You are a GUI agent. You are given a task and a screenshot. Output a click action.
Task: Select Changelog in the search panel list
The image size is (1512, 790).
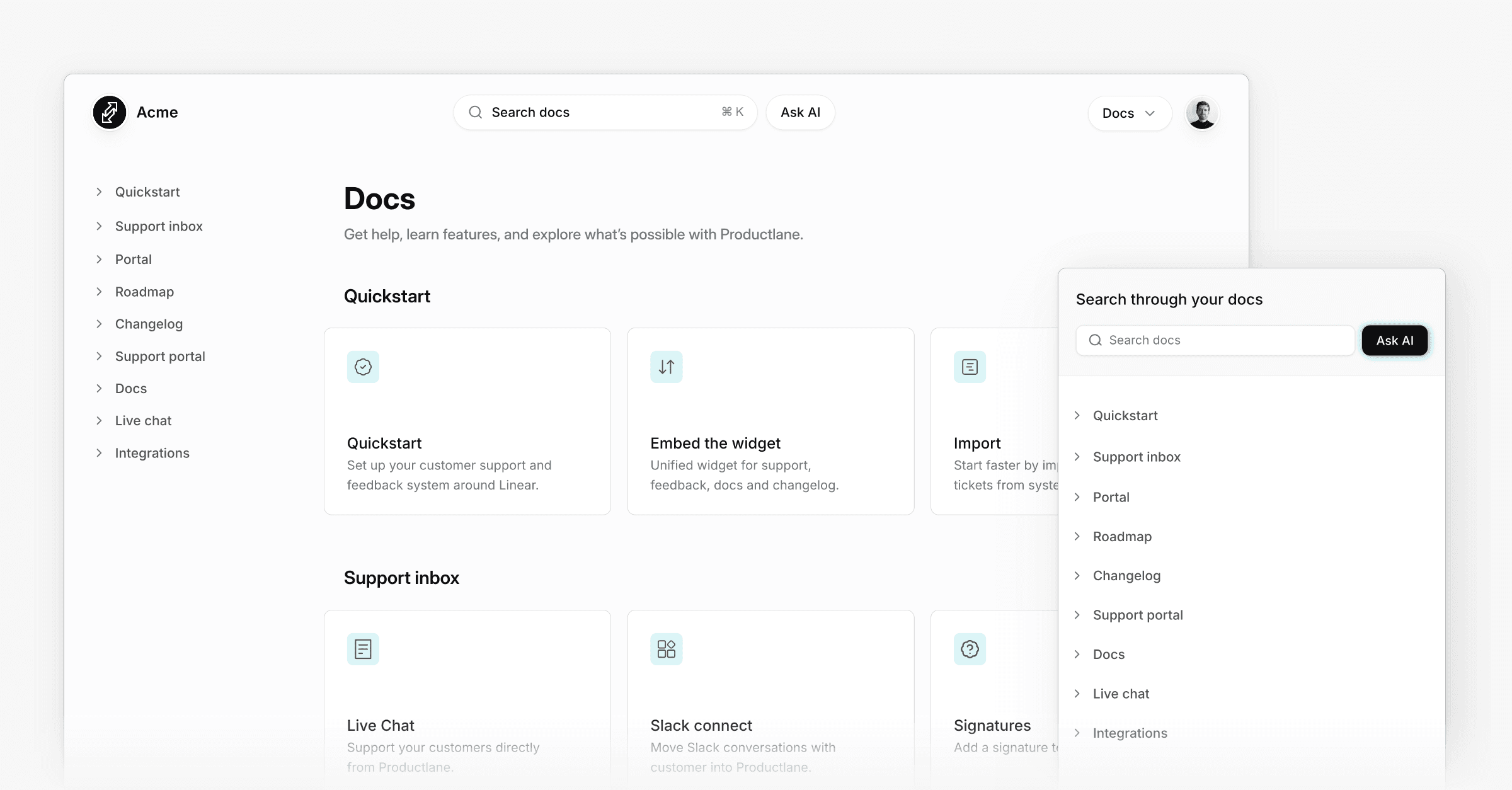(x=1126, y=576)
